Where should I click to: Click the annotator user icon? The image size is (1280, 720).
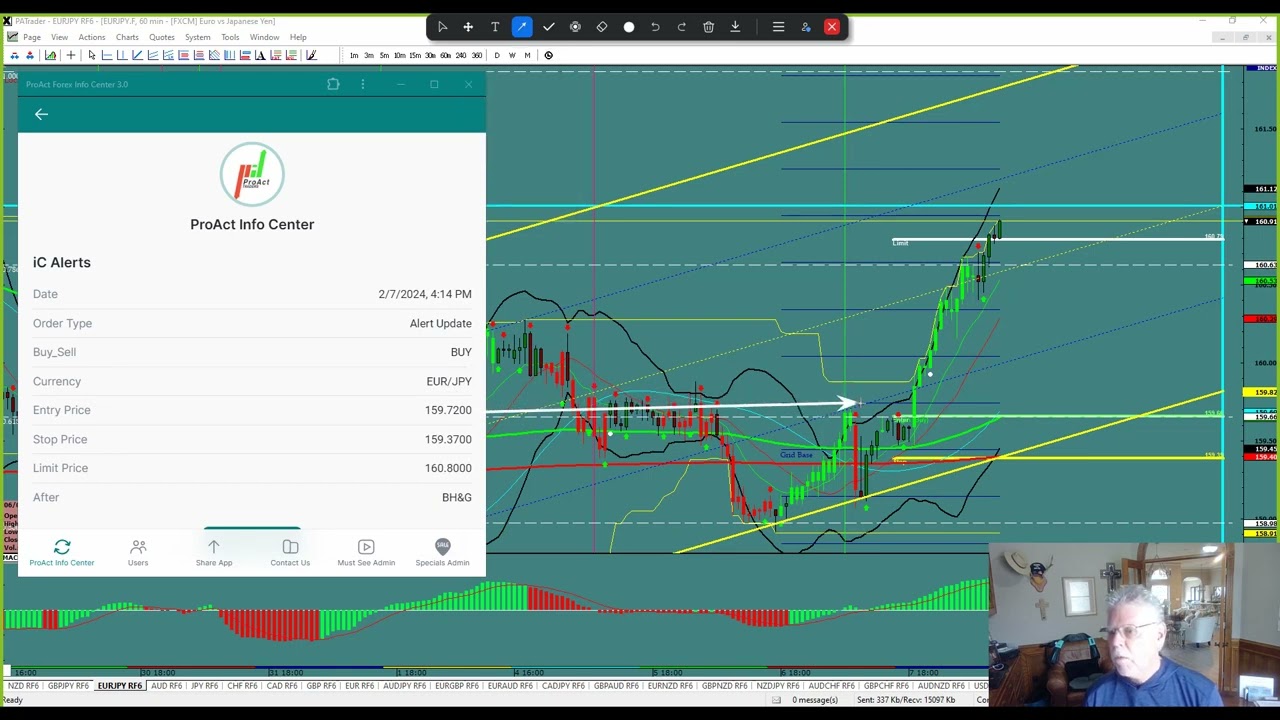click(805, 27)
